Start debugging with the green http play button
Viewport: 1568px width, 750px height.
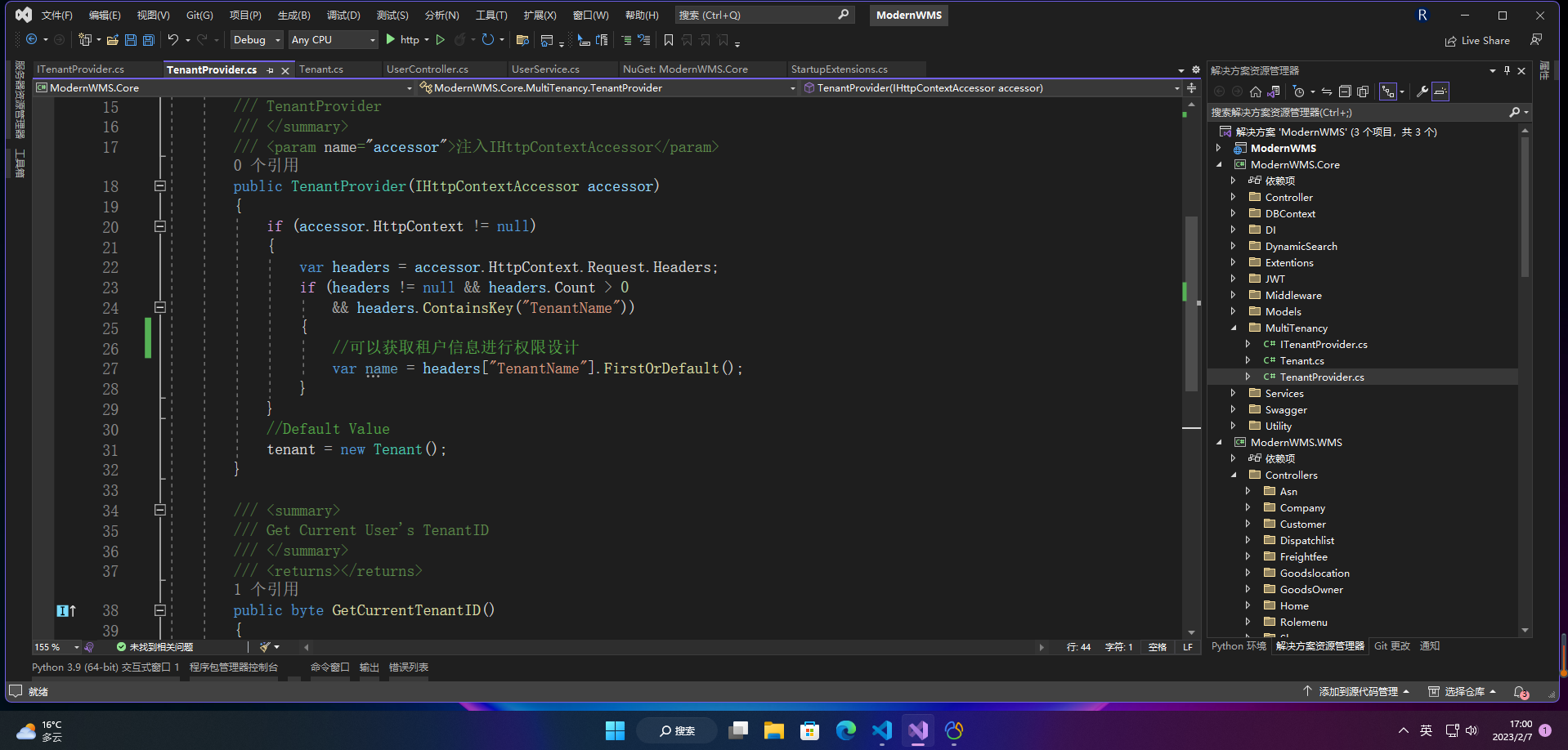pos(392,39)
